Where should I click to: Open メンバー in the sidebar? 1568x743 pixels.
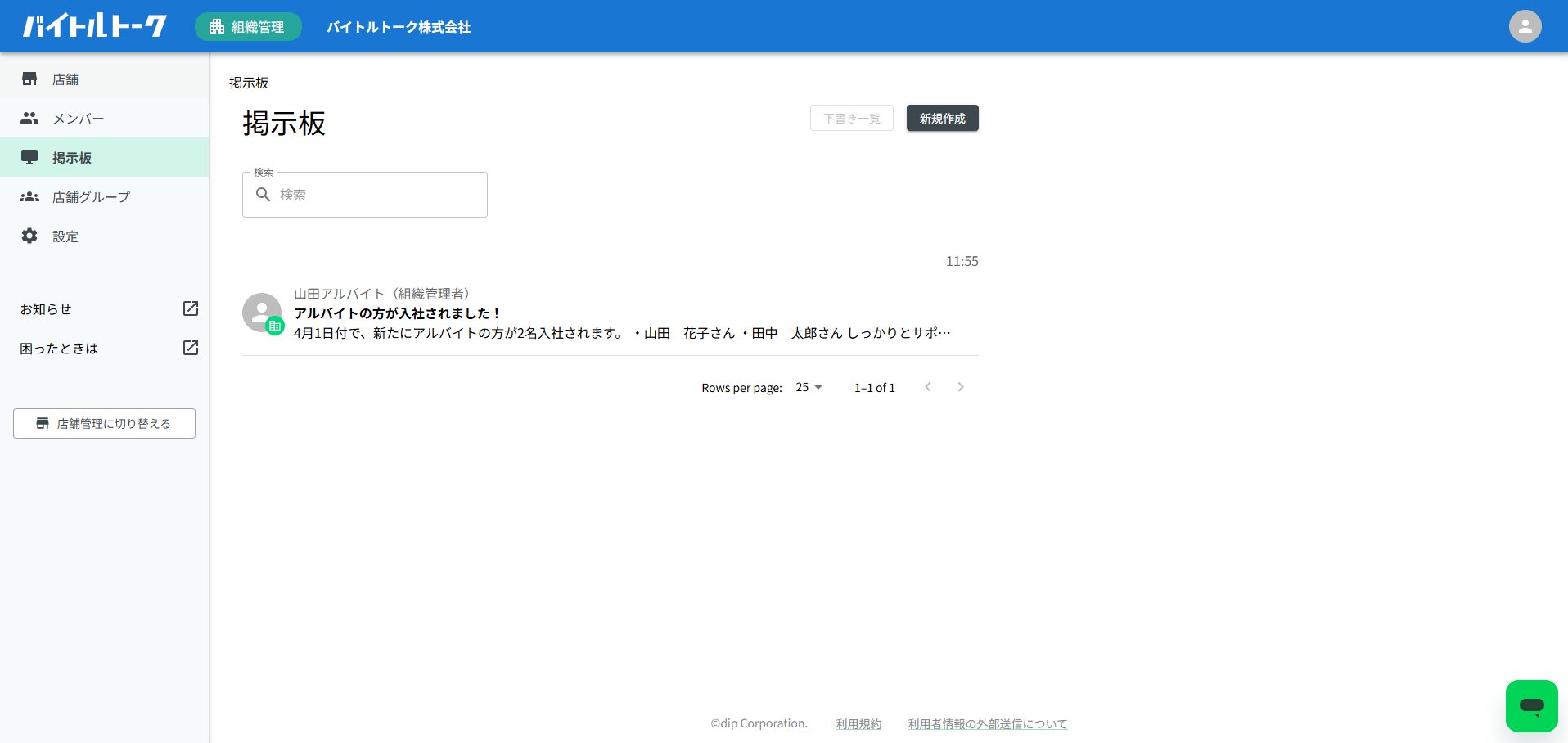(x=105, y=118)
